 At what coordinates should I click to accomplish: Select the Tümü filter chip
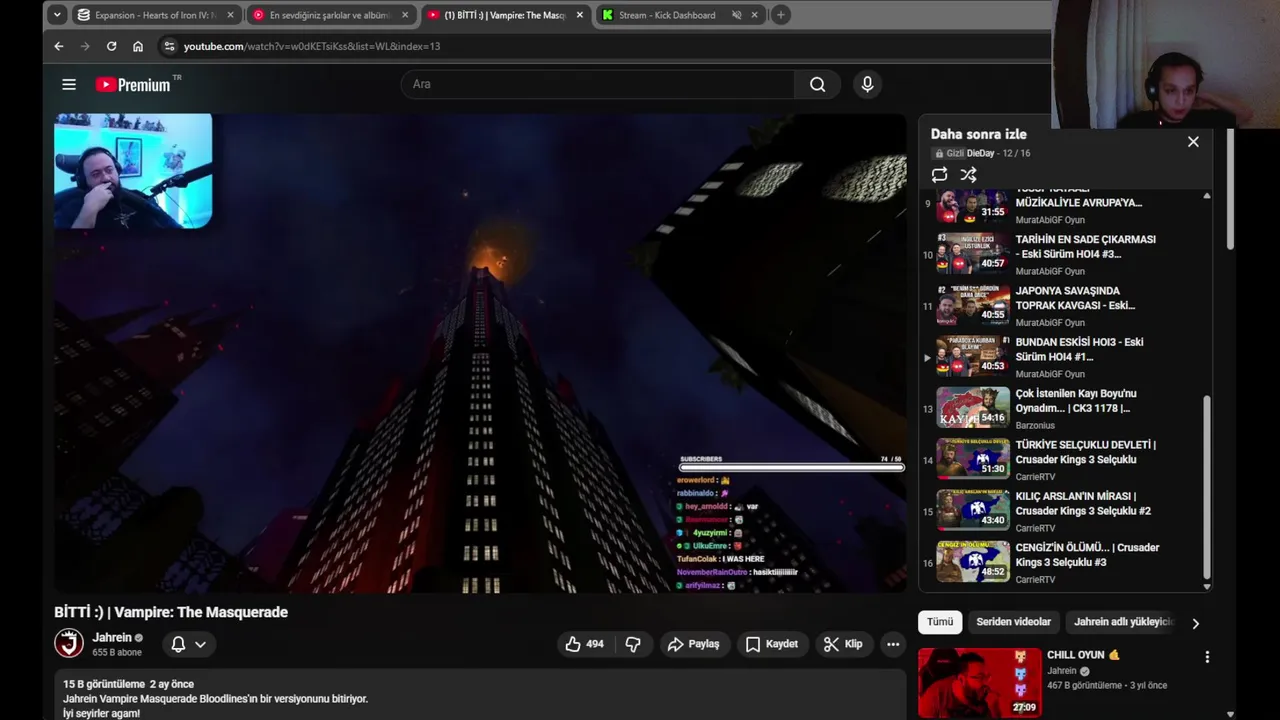[940, 622]
